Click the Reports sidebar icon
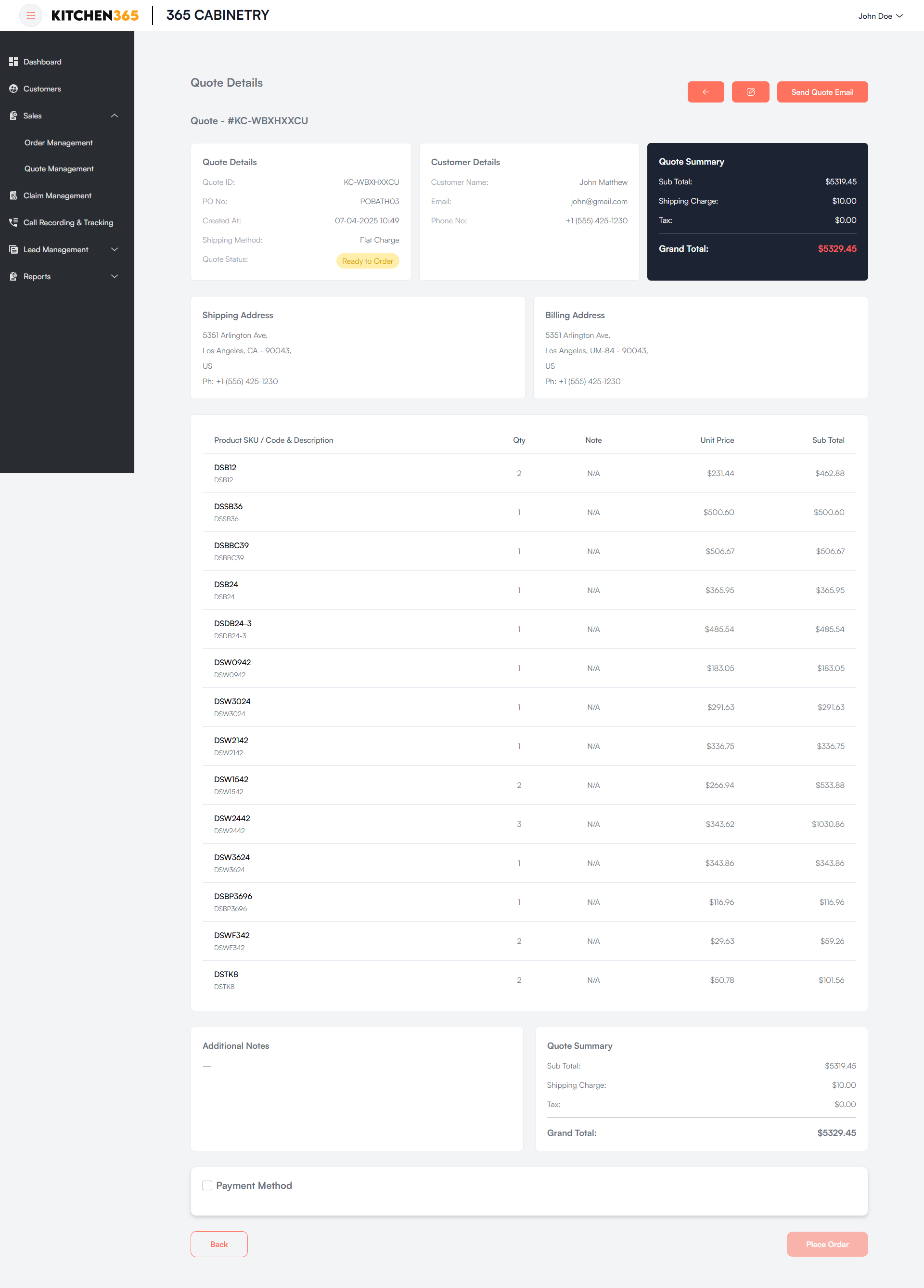This screenshot has width=924, height=1288. click(13, 277)
